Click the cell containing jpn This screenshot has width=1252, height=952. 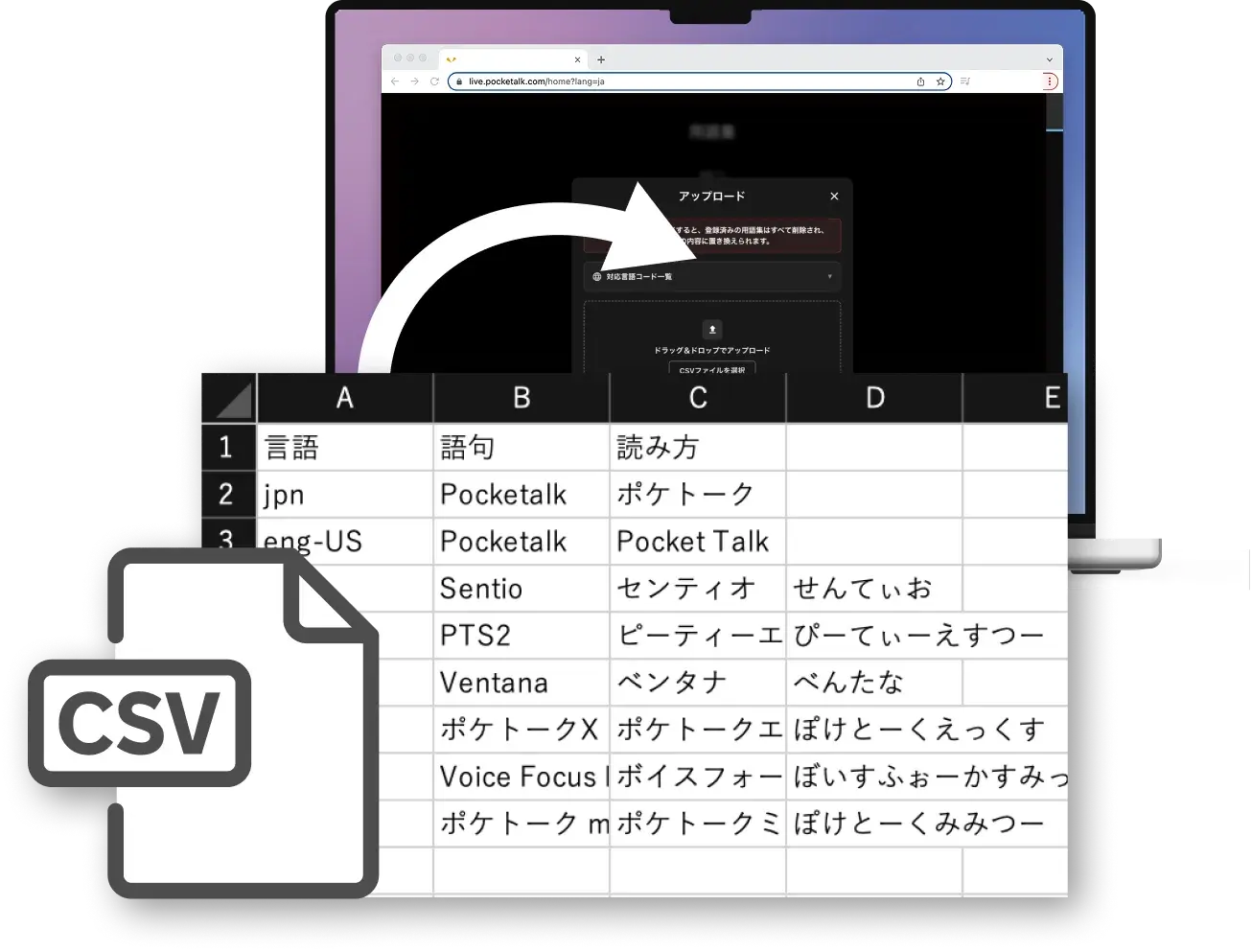(x=345, y=494)
